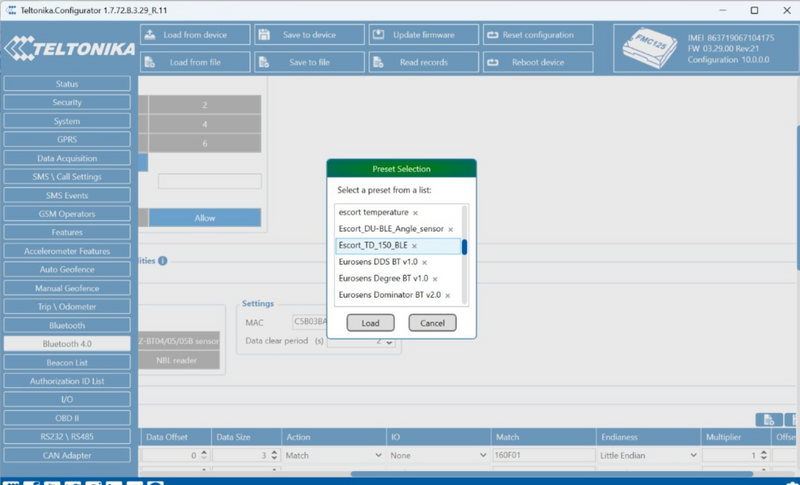Open Data Acquisition settings

coord(67,158)
